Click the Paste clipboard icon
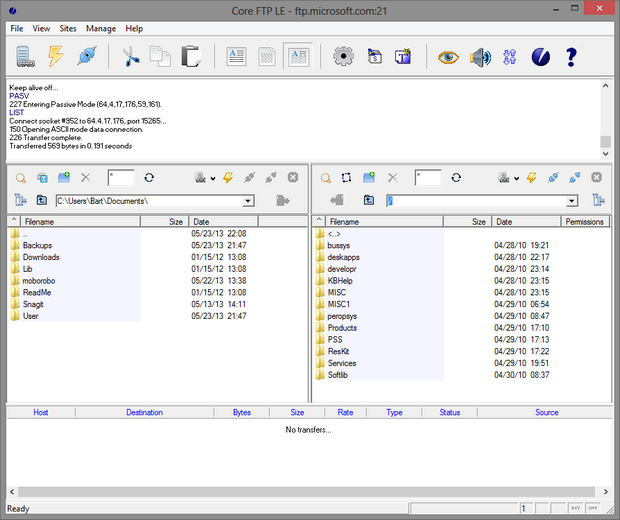Screen dimensions: 620x520 (x=191, y=56)
